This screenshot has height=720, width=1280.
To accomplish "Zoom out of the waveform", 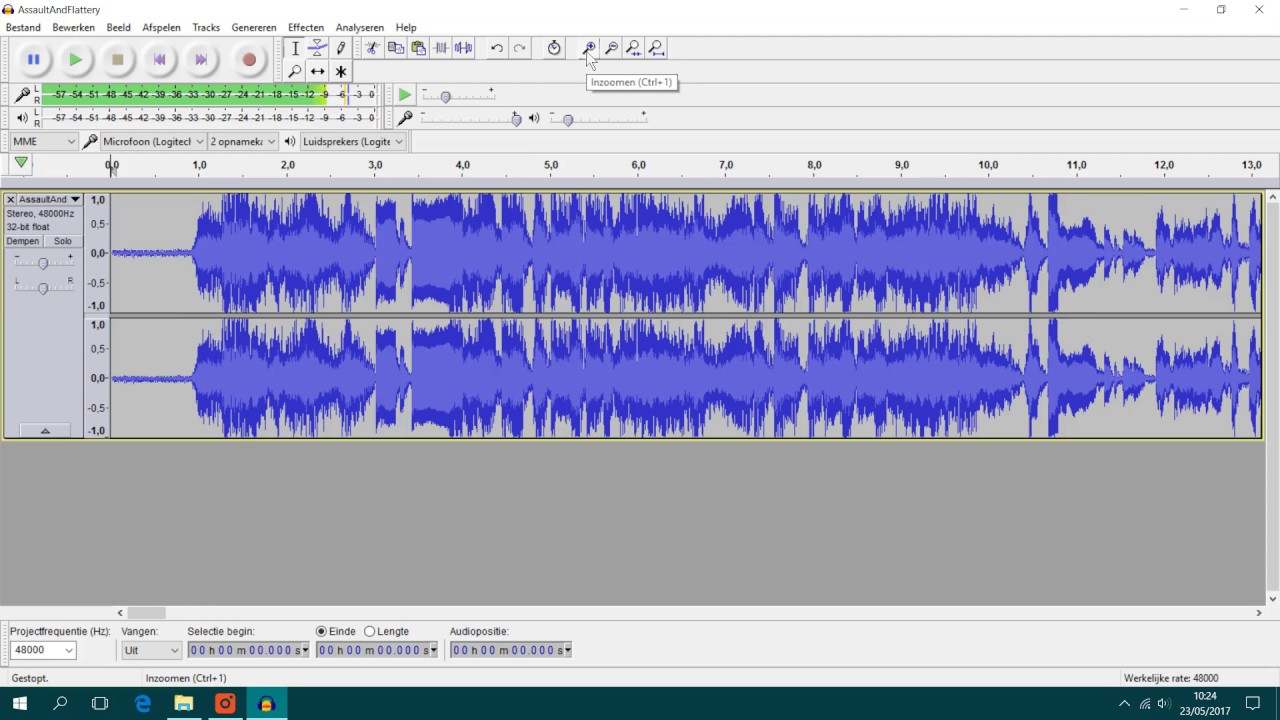I will (611, 48).
